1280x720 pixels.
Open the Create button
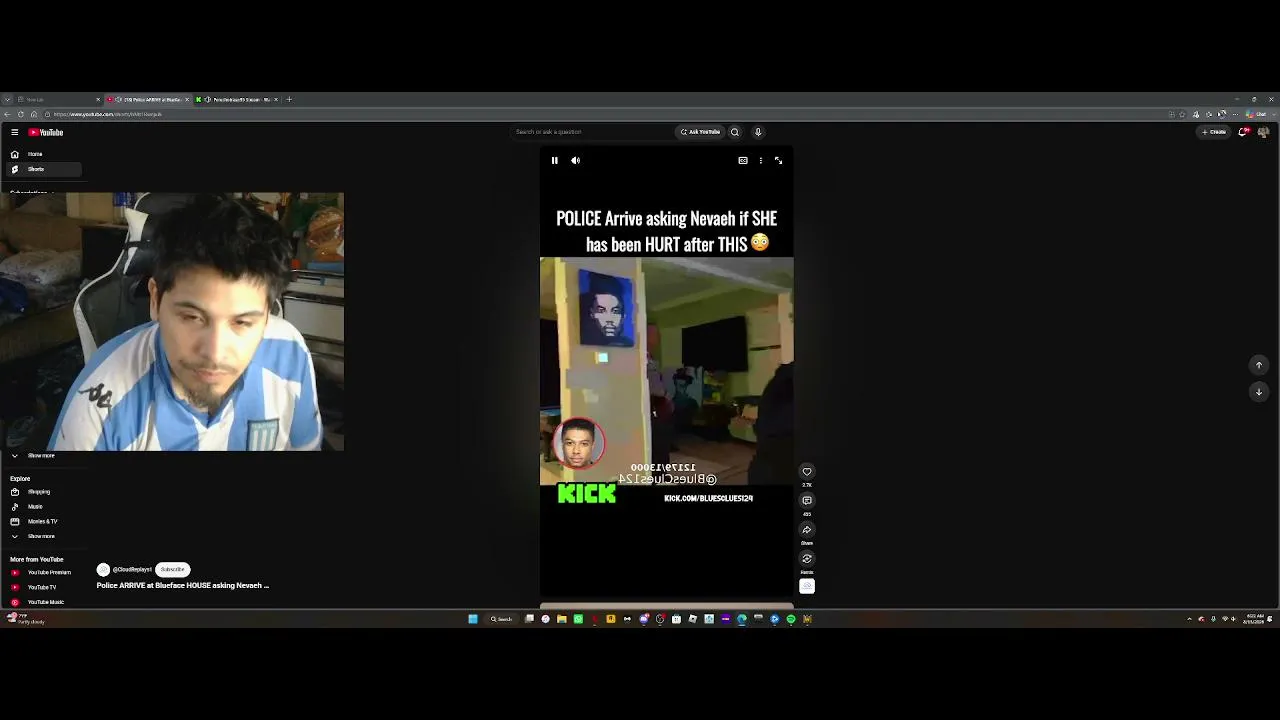pyautogui.click(x=1215, y=132)
